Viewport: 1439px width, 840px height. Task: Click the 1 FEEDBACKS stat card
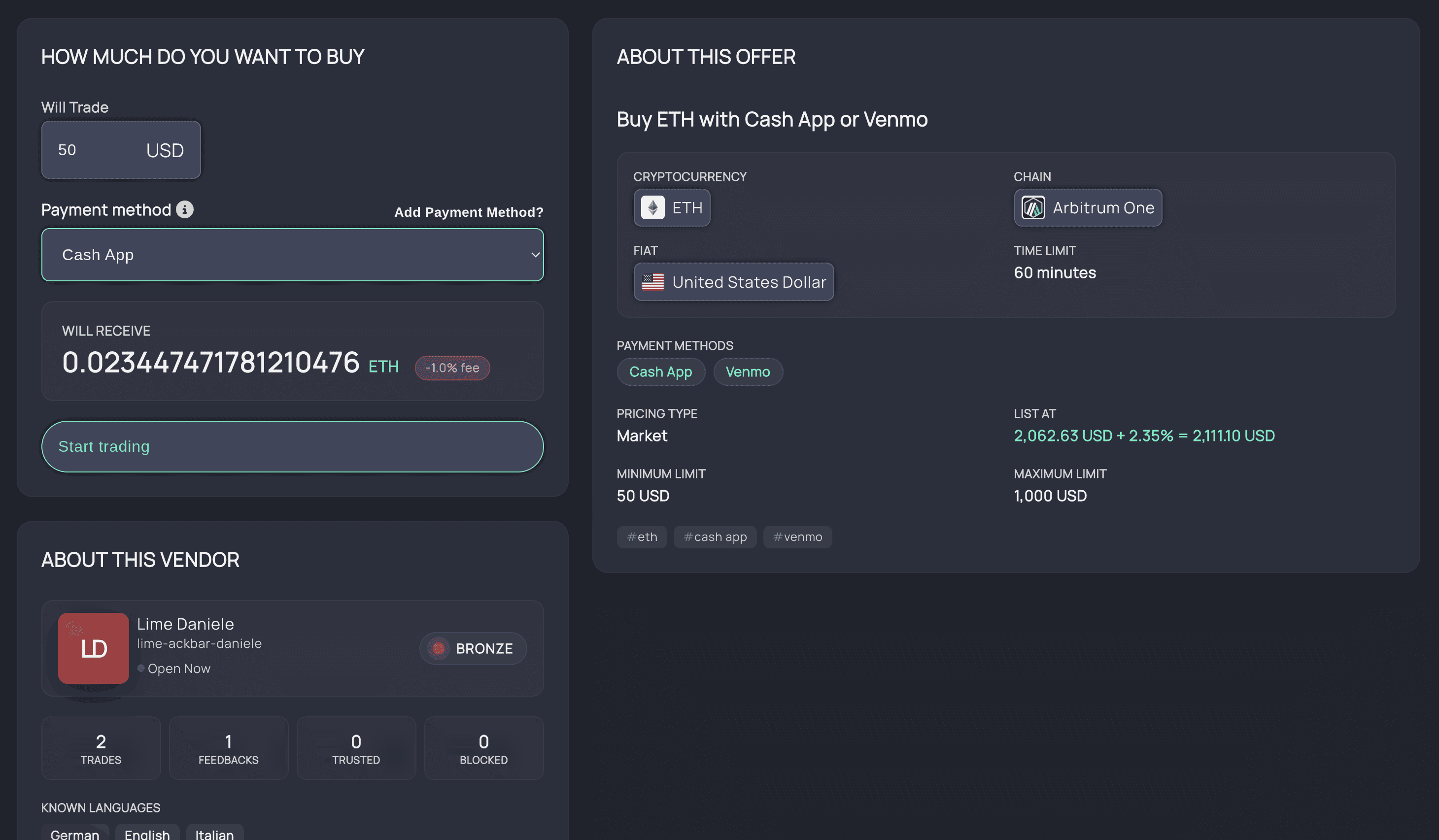228,748
